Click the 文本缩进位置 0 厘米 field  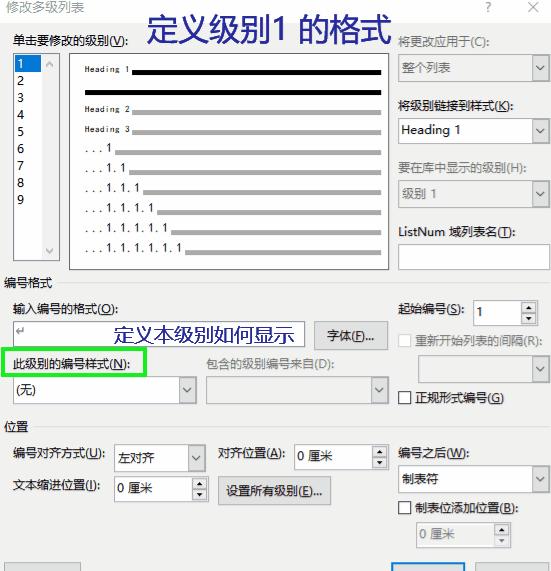pos(153,489)
